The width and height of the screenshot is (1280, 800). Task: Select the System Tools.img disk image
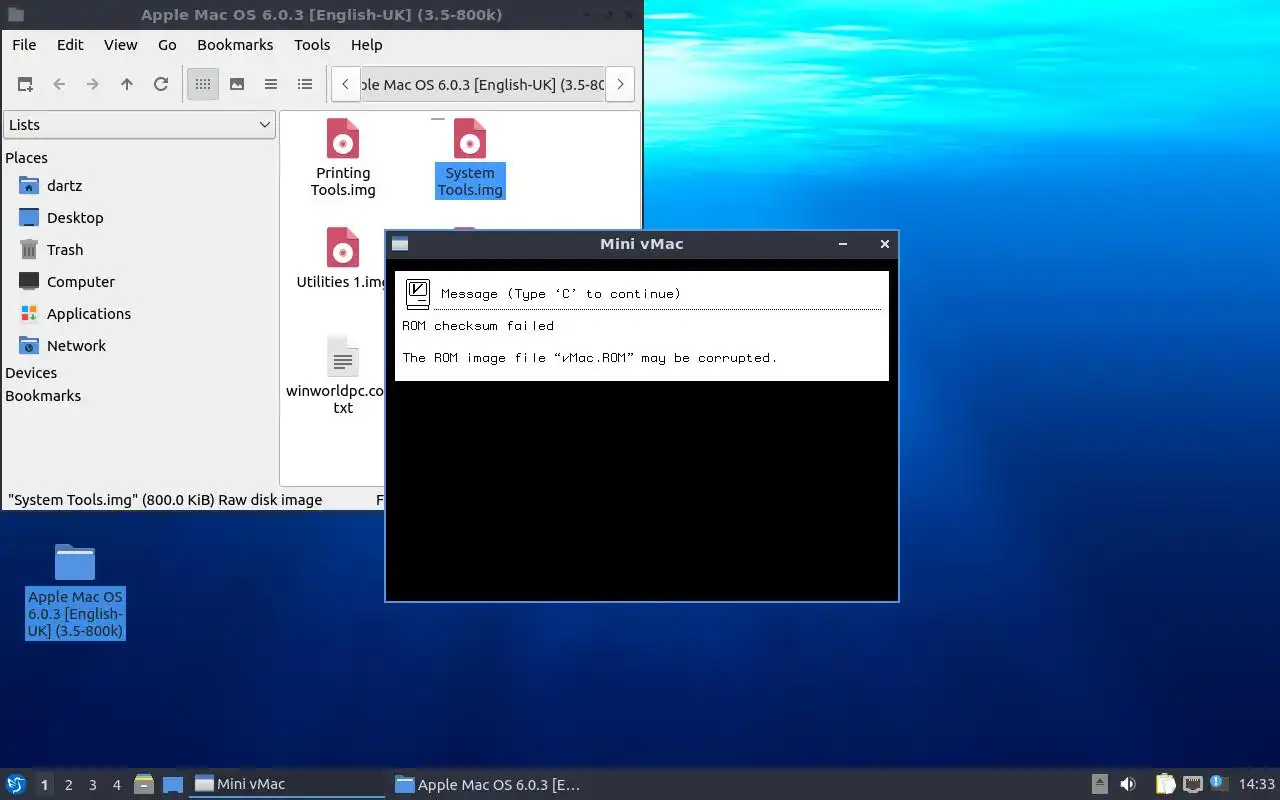coord(470,158)
